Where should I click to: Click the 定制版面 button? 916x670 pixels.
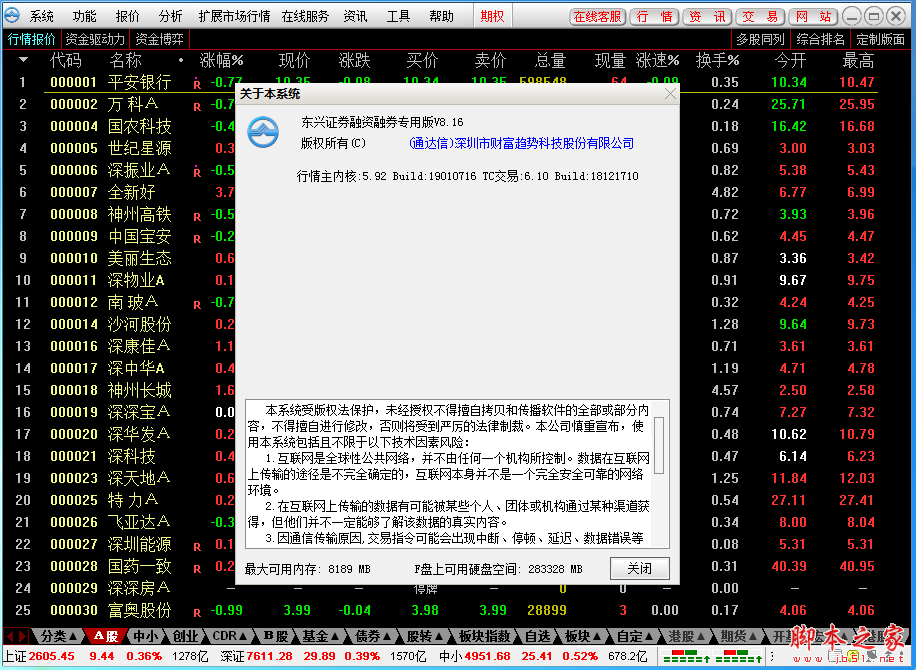click(880, 39)
